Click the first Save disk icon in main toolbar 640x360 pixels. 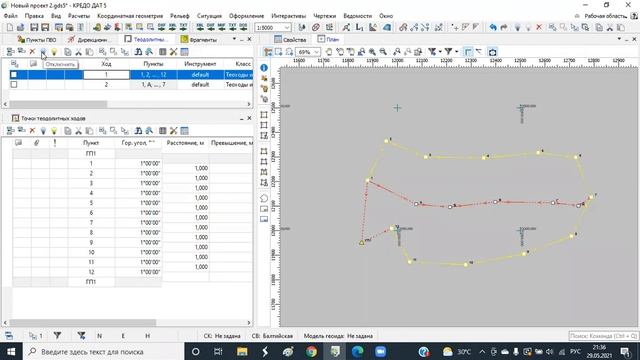pyautogui.click(x=34, y=27)
